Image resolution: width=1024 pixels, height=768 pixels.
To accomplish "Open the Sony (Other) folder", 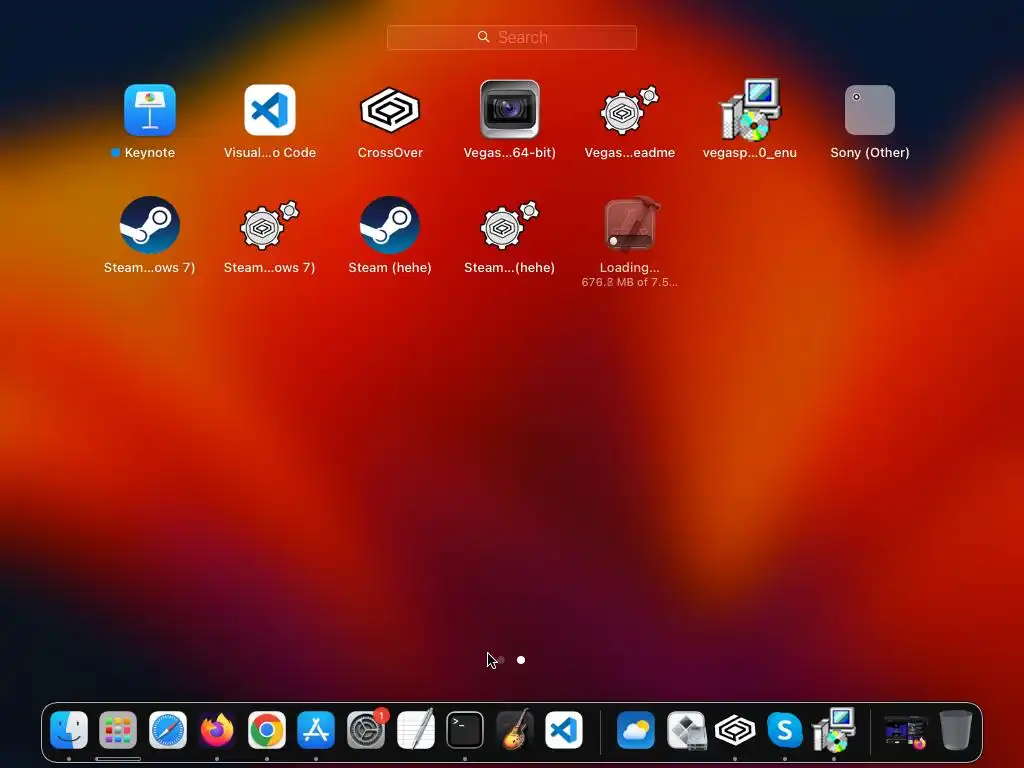I will click(x=870, y=110).
